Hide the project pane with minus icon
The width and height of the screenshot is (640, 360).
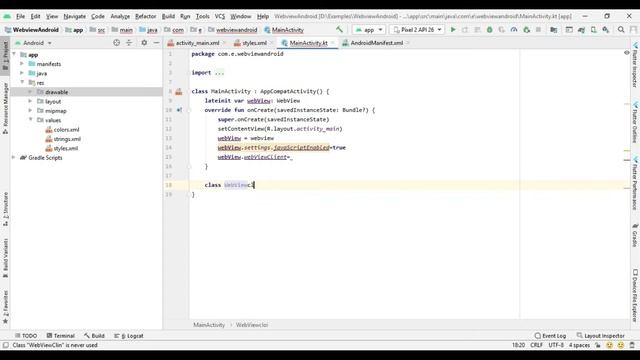[156, 42]
